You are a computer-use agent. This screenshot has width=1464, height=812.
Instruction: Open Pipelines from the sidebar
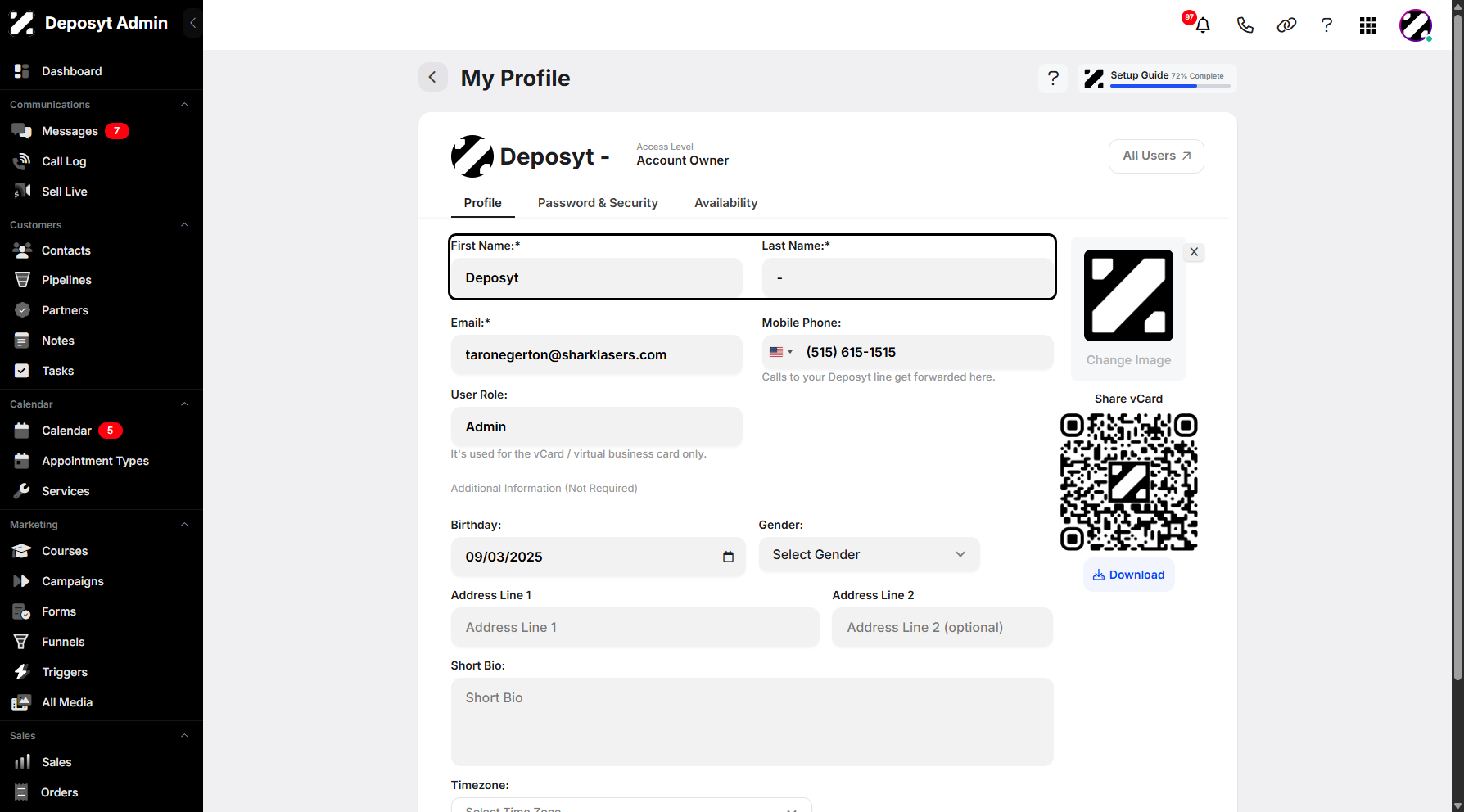[x=66, y=280]
